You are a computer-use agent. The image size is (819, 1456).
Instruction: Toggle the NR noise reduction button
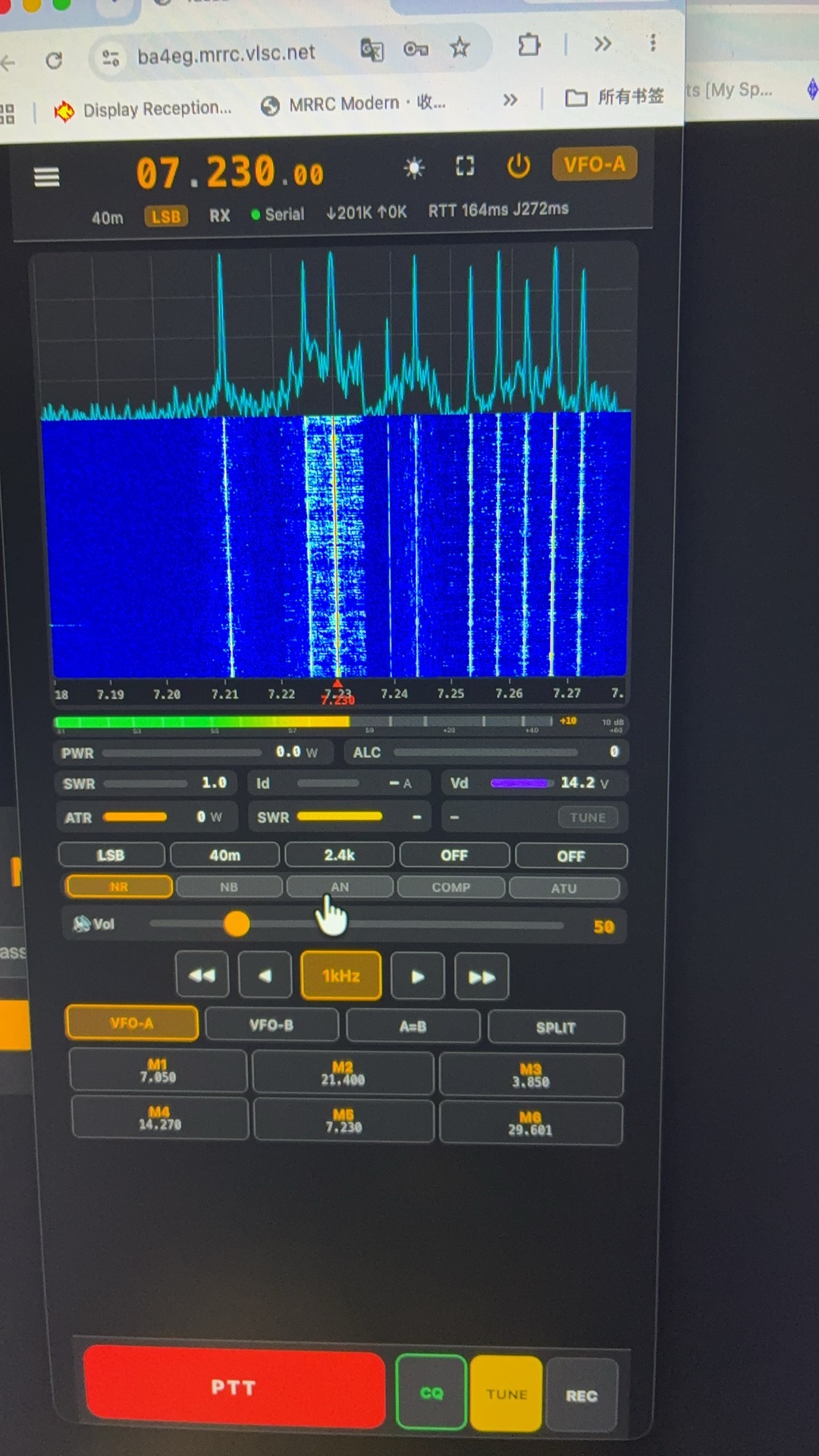119,886
